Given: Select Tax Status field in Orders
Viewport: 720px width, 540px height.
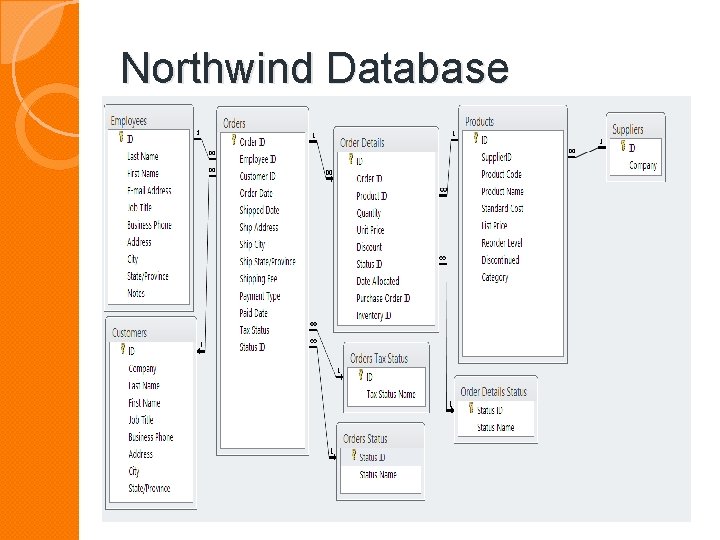Looking at the screenshot, I should pos(254,330).
